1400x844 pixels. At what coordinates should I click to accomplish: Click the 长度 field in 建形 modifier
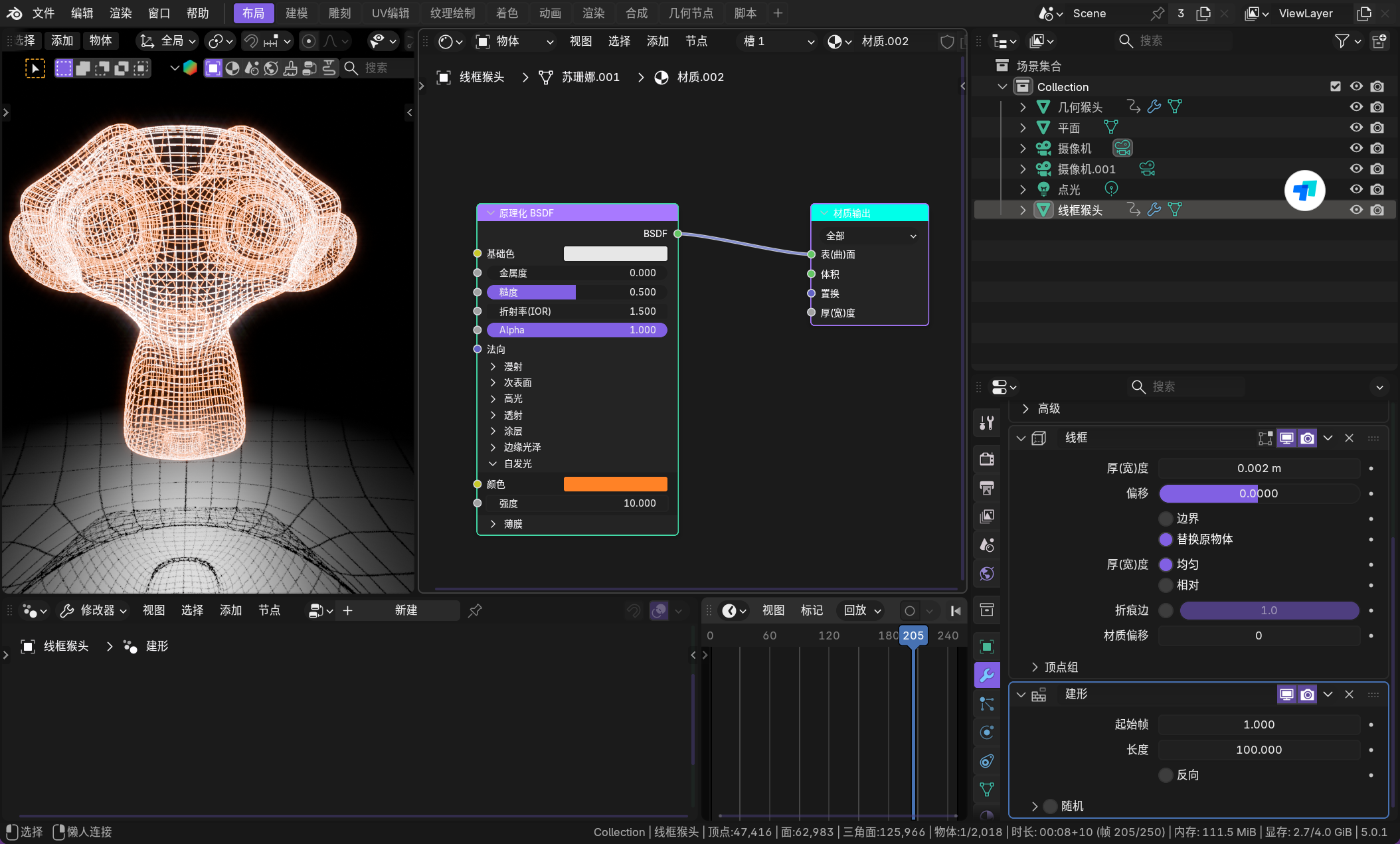[1258, 750]
